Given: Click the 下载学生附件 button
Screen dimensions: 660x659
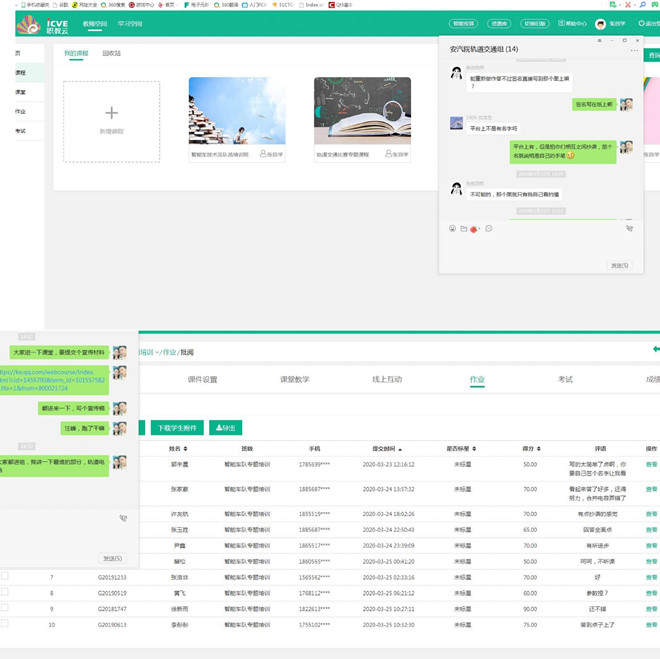Looking at the screenshot, I should click(179, 428).
